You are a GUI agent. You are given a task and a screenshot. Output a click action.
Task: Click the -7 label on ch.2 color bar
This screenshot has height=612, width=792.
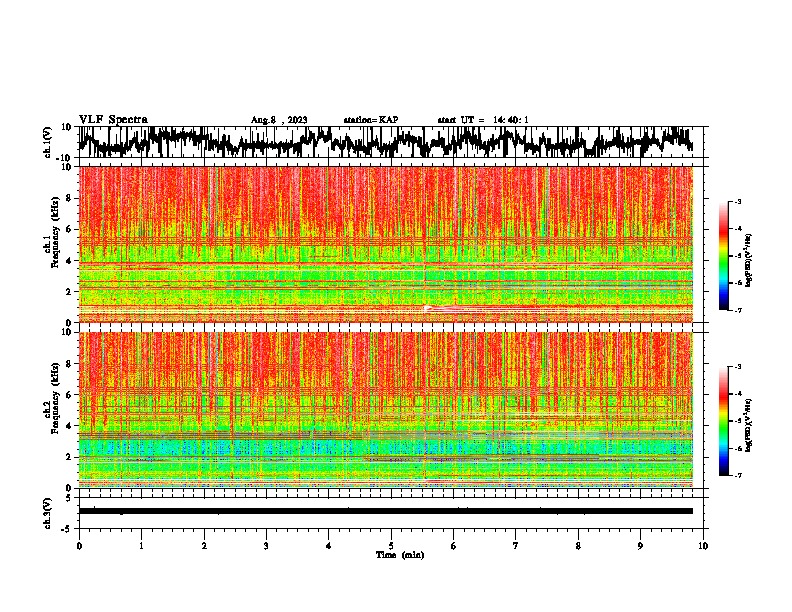point(738,476)
